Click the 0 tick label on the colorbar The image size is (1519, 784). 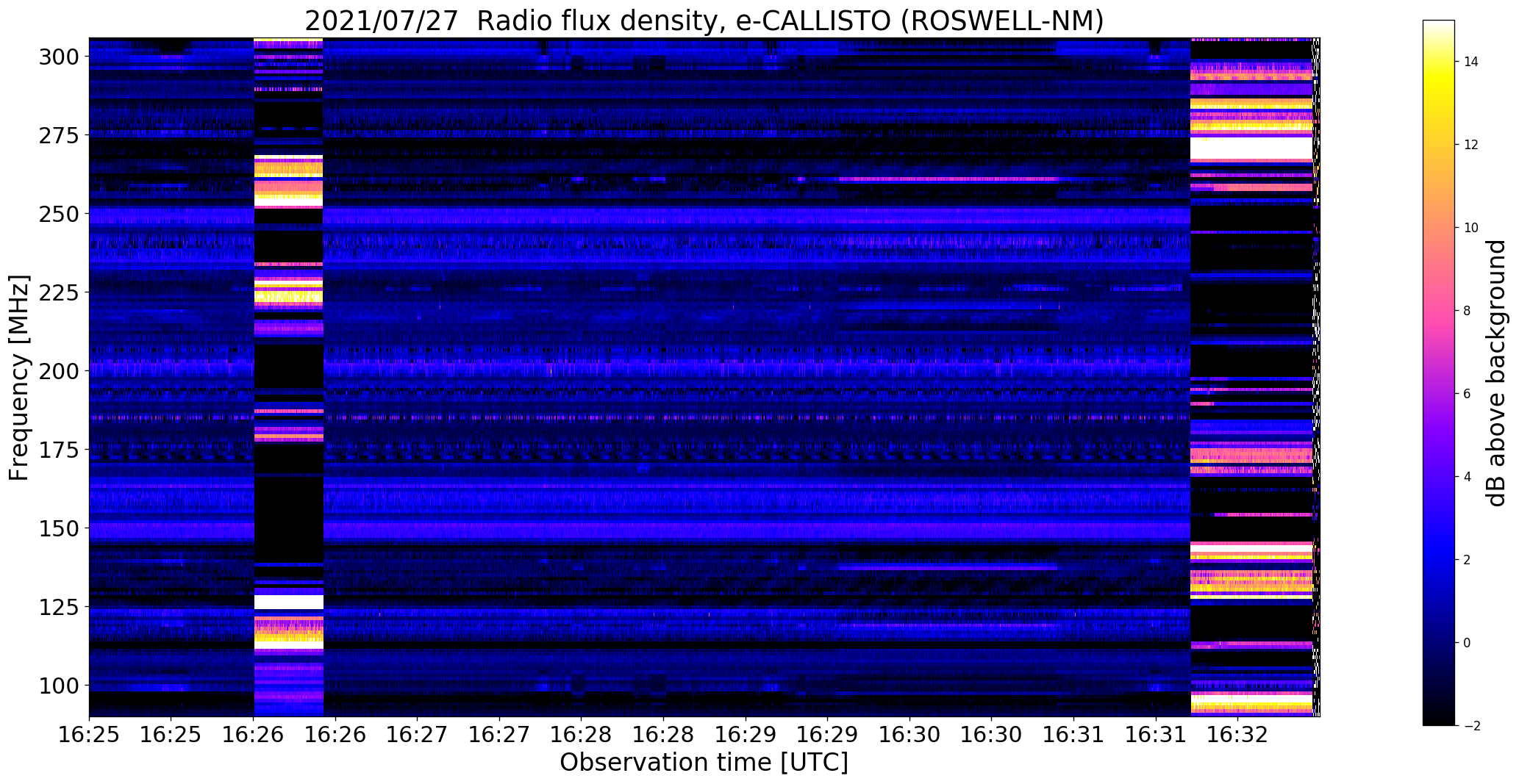coord(1468,643)
